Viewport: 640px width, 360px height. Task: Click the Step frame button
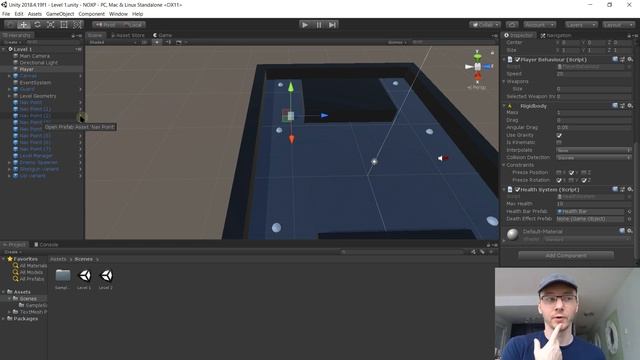coord(332,25)
